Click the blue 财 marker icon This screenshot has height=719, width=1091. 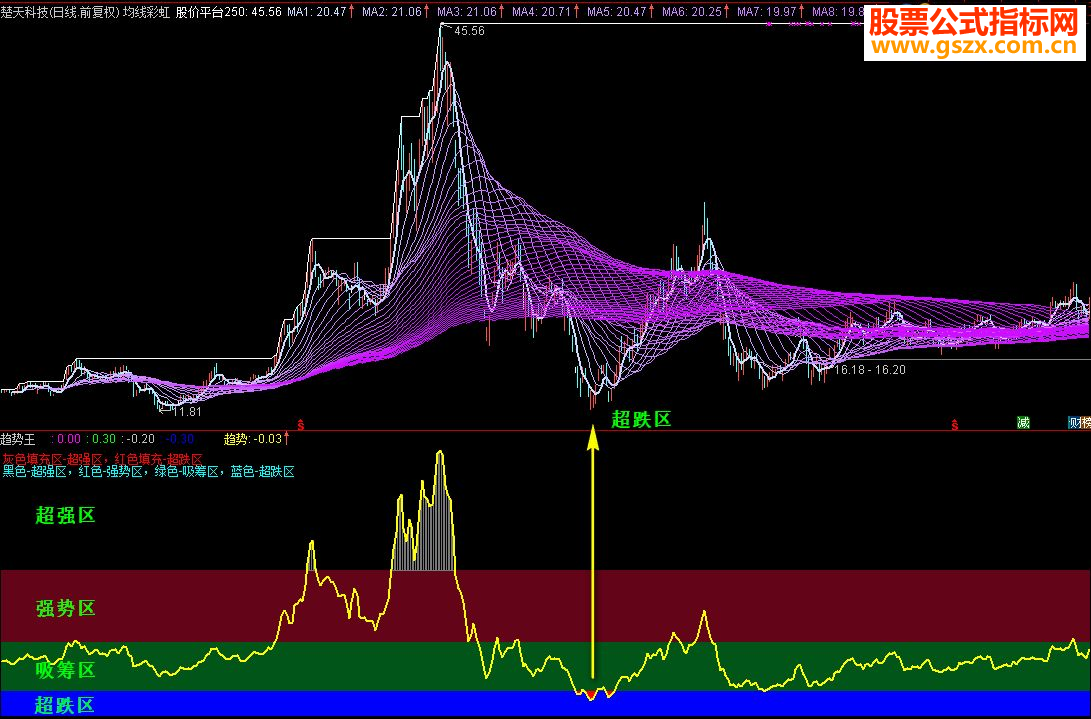coord(1074,422)
